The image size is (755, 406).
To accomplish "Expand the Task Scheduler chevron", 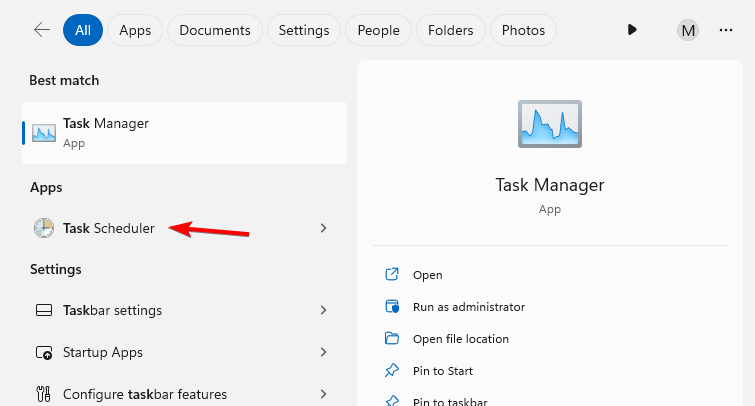I will 323,228.
